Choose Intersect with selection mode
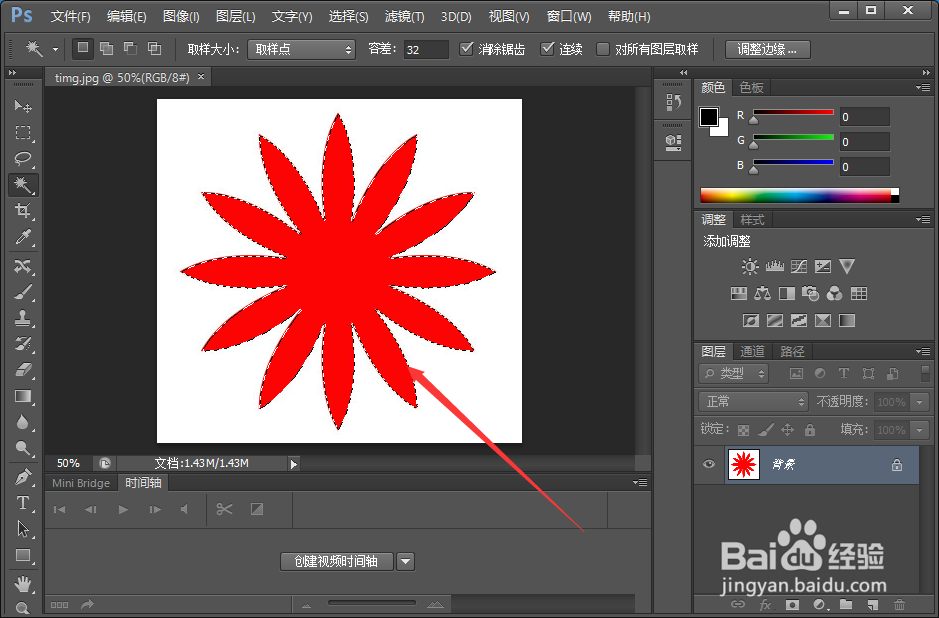This screenshot has height=618, width=939. pos(155,49)
